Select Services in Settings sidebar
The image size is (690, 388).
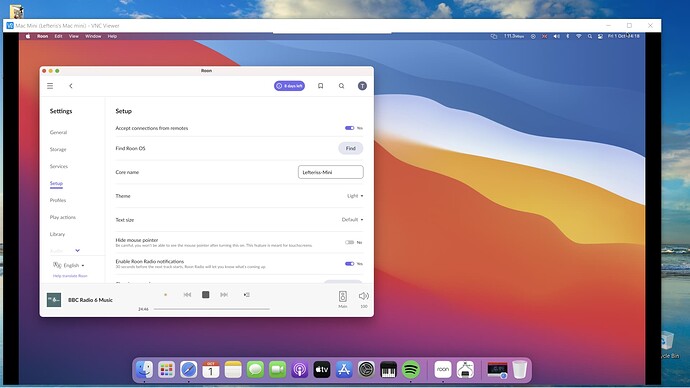[59, 166]
